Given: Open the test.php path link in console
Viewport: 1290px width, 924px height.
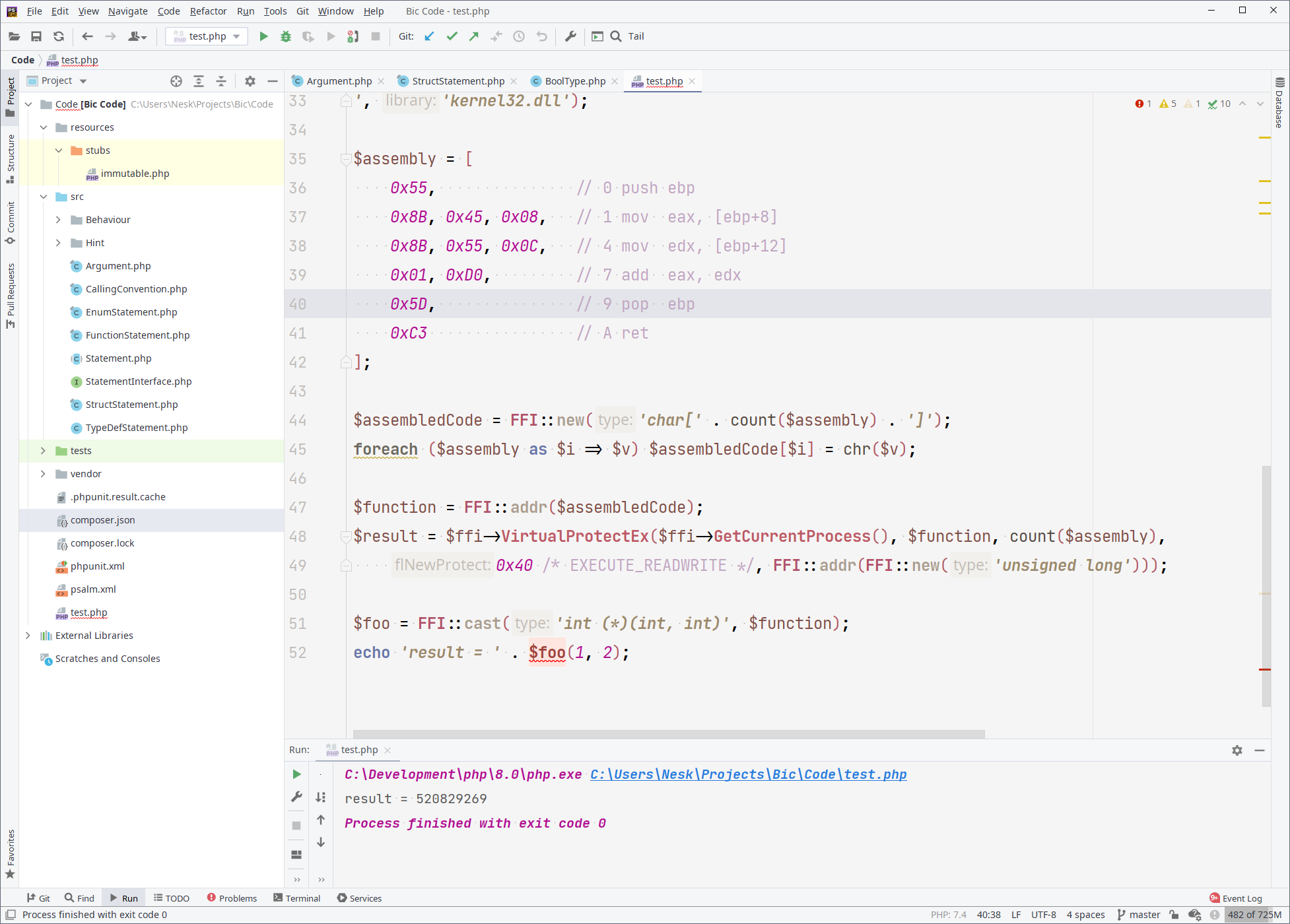Looking at the screenshot, I should pos(747,774).
